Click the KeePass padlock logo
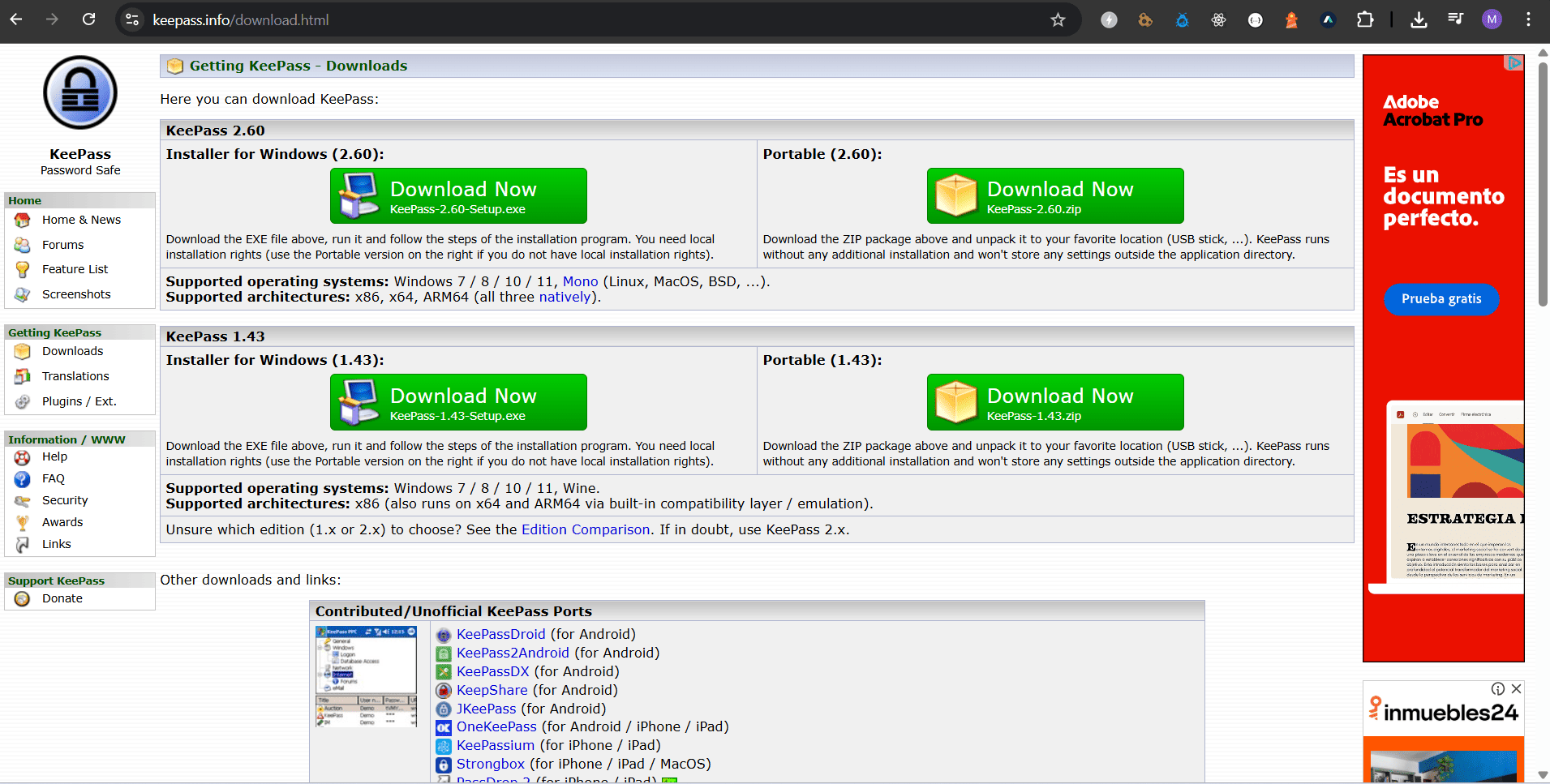Image resolution: width=1550 pixels, height=784 pixels. click(79, 92)
